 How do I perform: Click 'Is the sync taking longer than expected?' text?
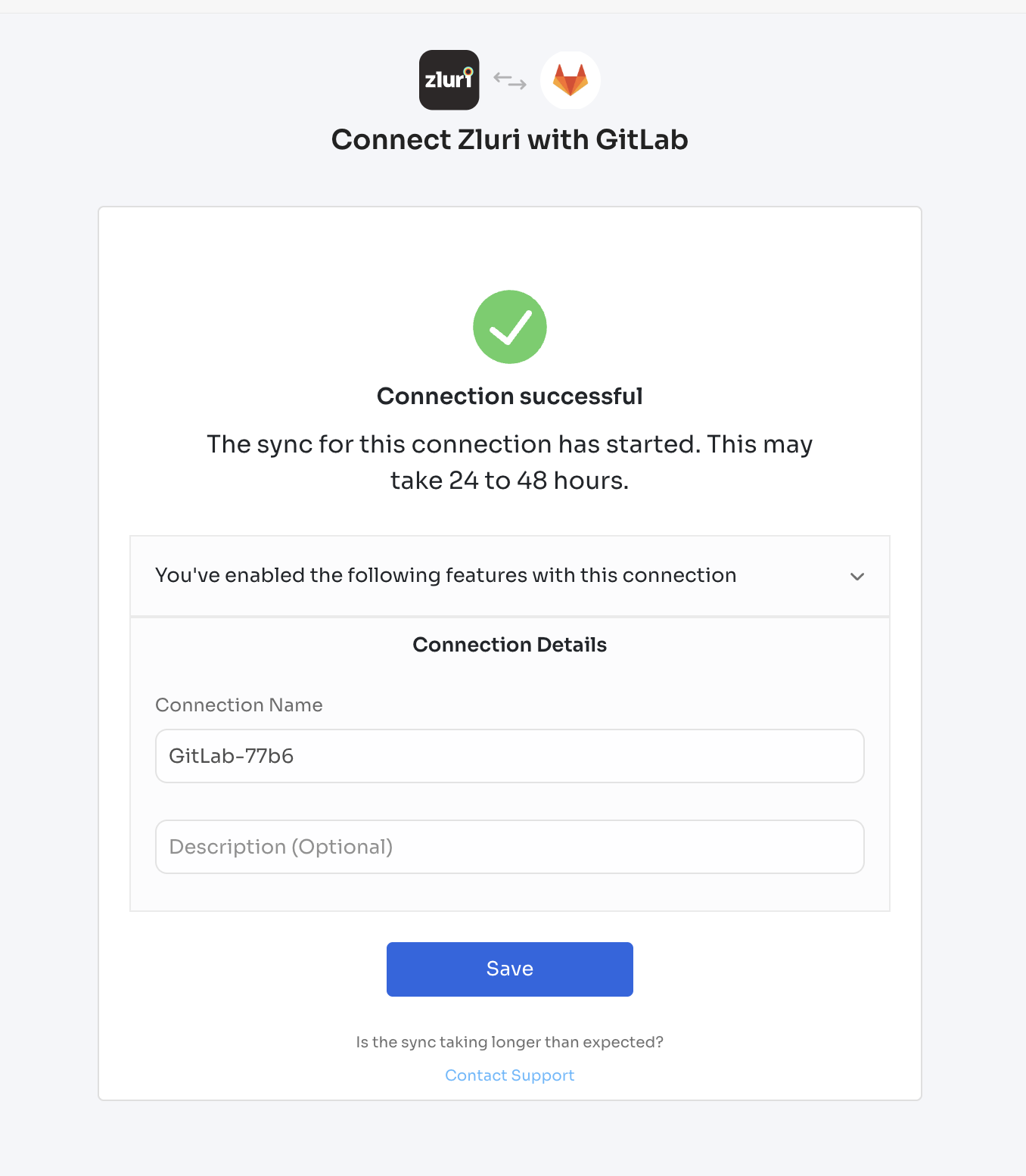pyautogui.click(x=510, y=1042)
